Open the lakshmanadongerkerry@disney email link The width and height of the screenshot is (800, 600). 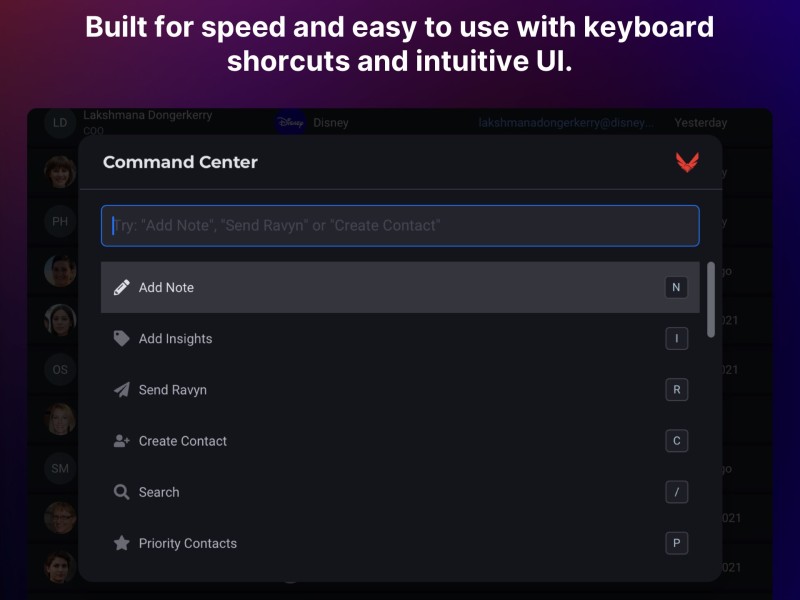[566, 123]
